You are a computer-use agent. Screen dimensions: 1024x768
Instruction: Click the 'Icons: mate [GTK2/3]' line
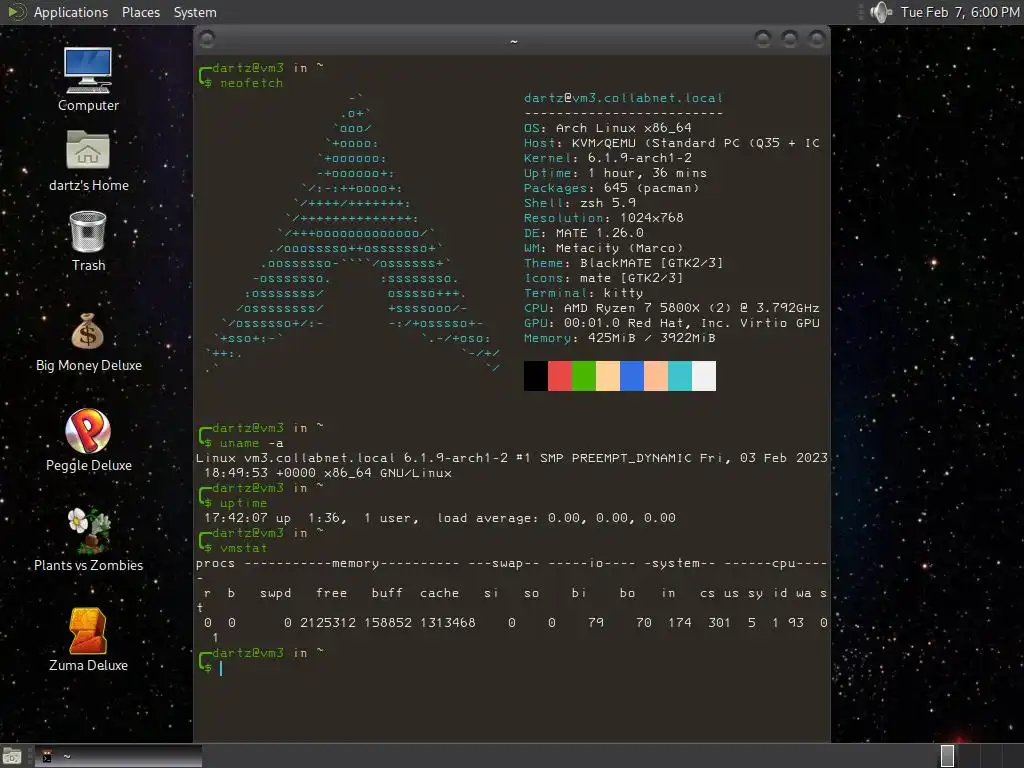(603, 278)
